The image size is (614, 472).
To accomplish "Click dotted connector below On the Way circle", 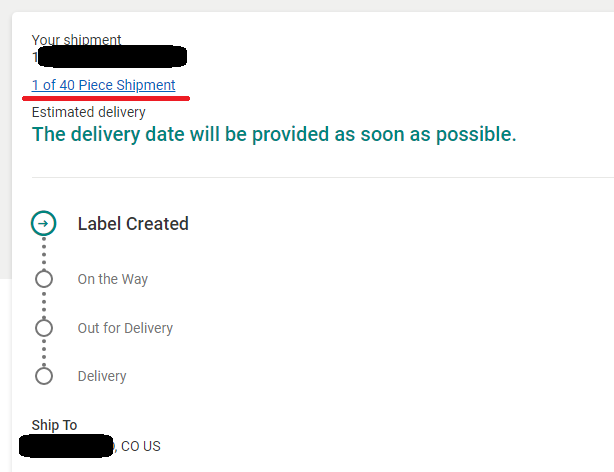I will (x=43, y=304).
